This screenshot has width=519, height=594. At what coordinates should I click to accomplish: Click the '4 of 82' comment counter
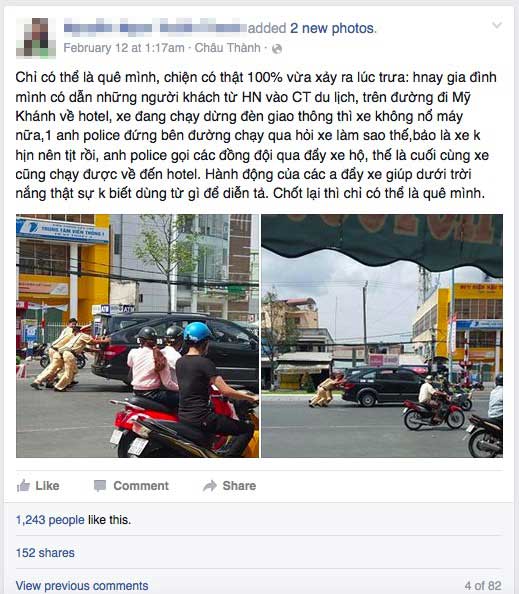tap(483, 586)
